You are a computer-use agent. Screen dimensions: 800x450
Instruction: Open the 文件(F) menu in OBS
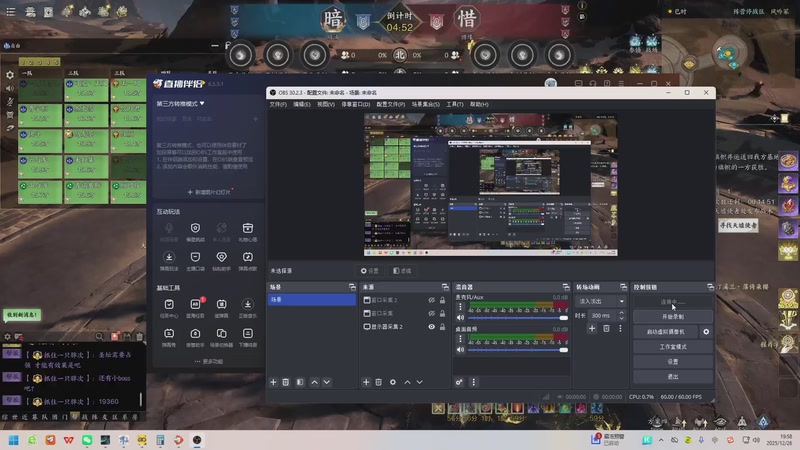(x=278, y=104)
